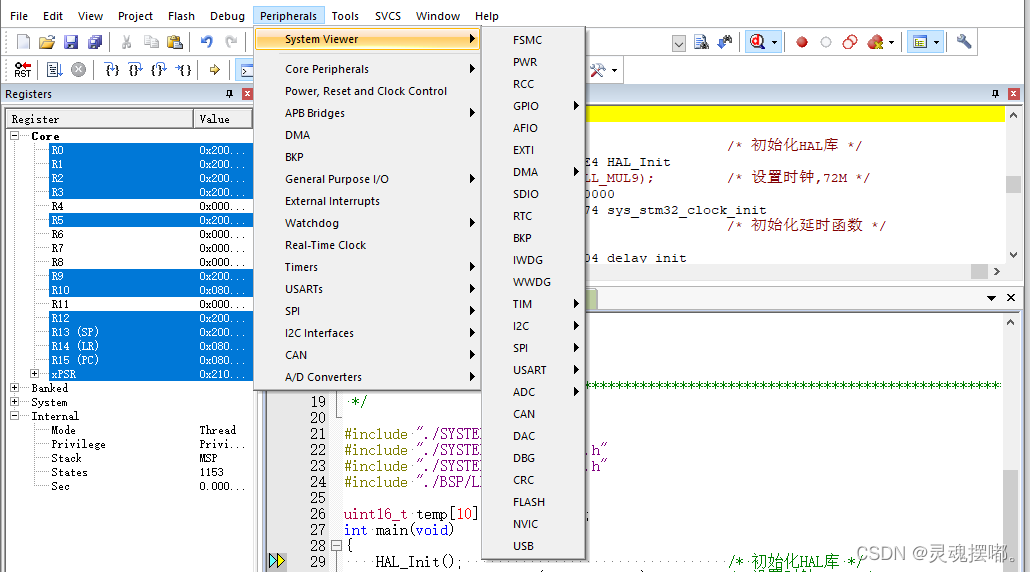Open editor tab list dropdown arrow
The image size is (1030, 572).
[x=991, y=298]
